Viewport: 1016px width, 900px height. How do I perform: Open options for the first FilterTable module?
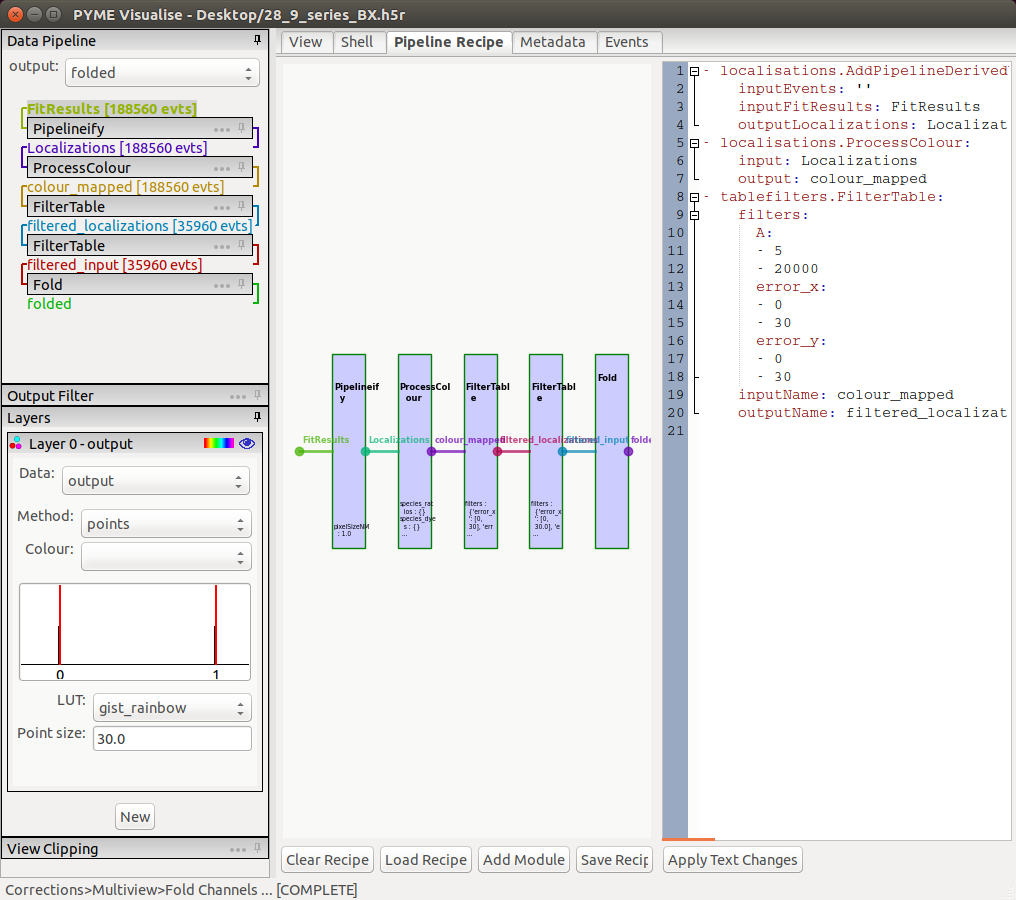224,206
